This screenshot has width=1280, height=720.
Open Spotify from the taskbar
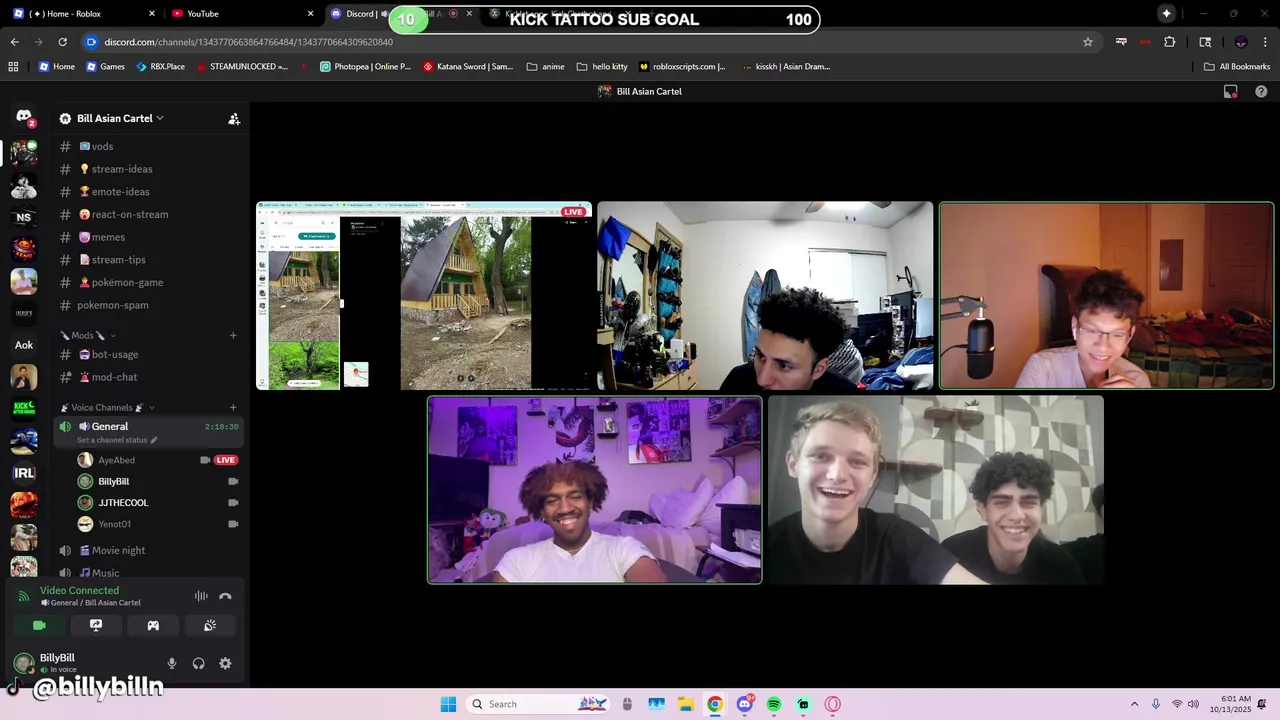point(774,704)
